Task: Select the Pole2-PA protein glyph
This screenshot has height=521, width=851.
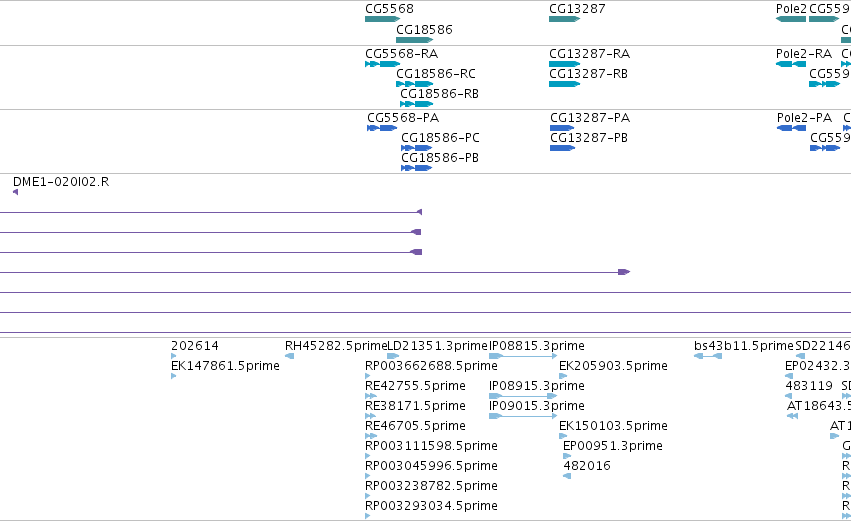Action: (x=791, y=128)
